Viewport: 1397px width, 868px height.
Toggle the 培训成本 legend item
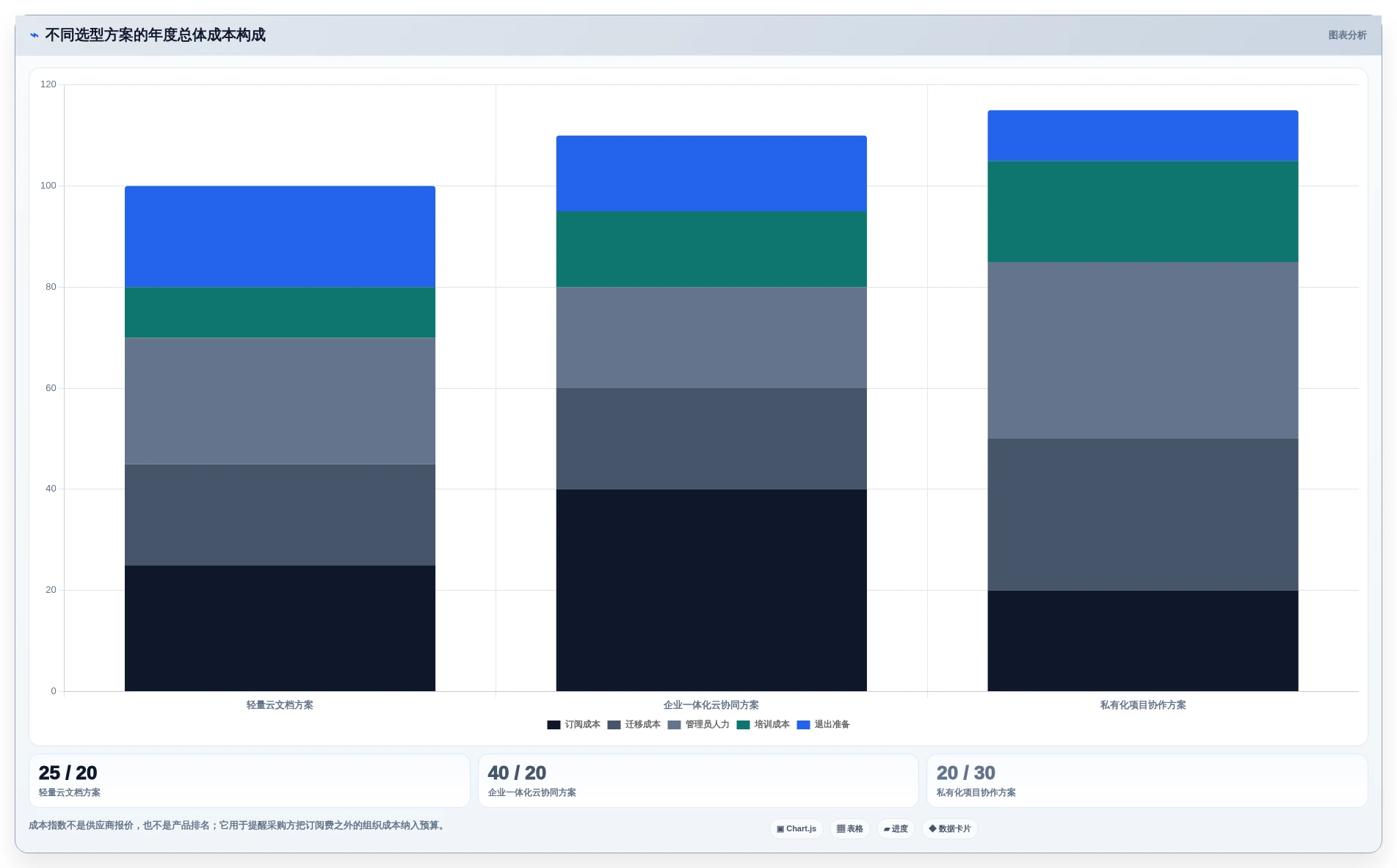tap(763, 724)
